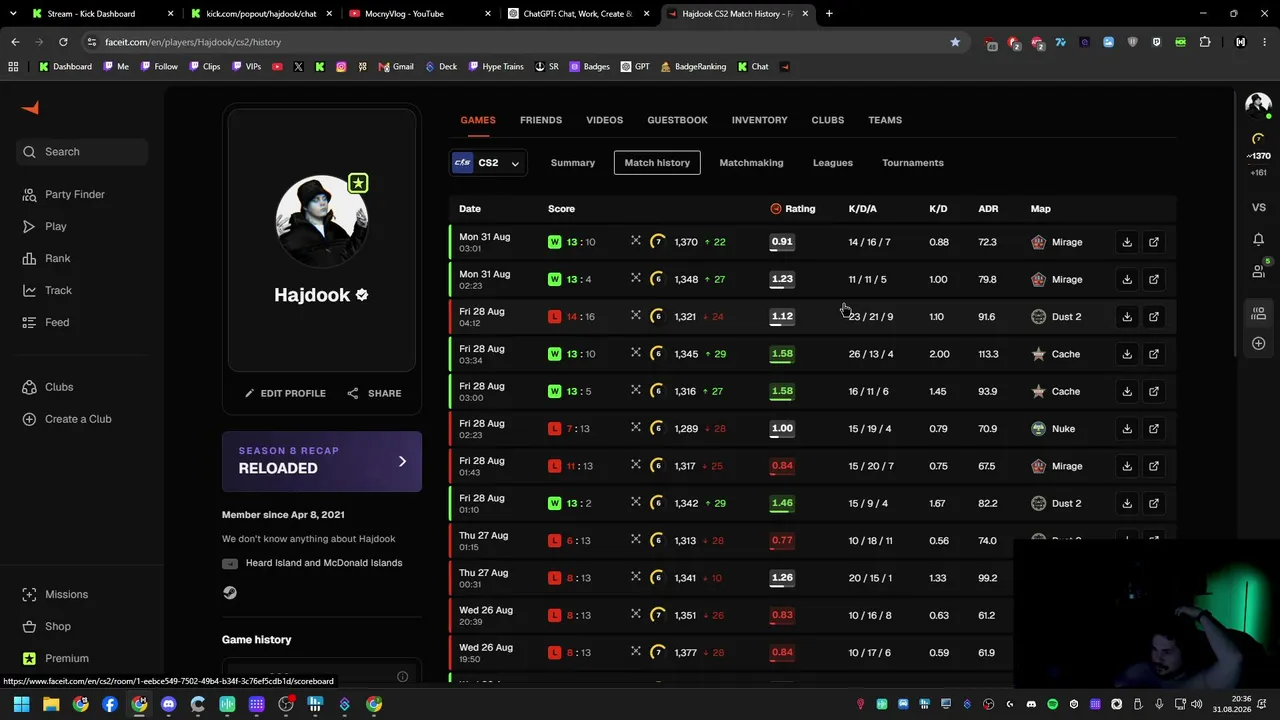
Task: Switch to the Guestbook tab
Action: [677, 120]
